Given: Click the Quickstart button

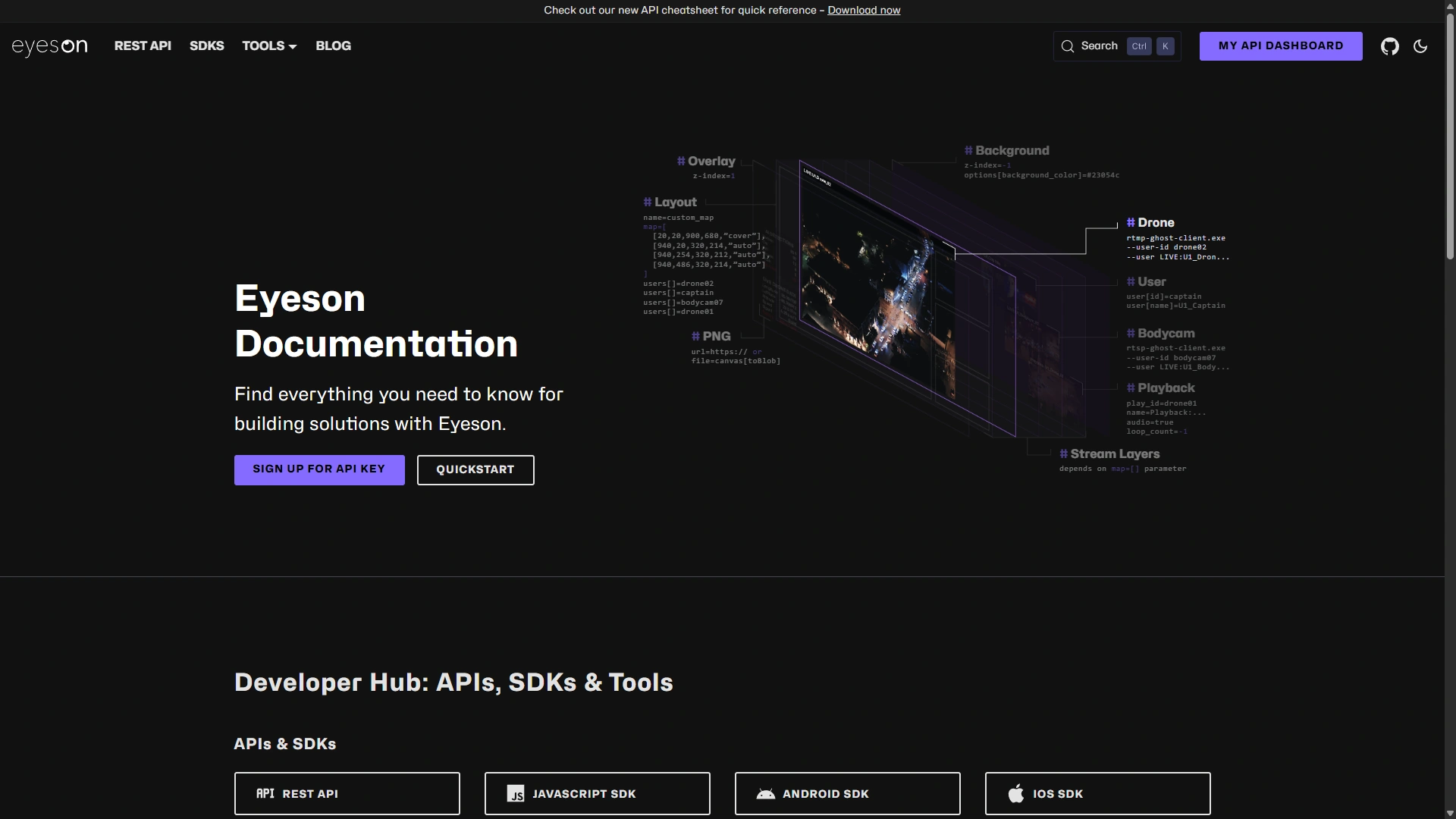Looking at the screenshot, I should 475,470.
